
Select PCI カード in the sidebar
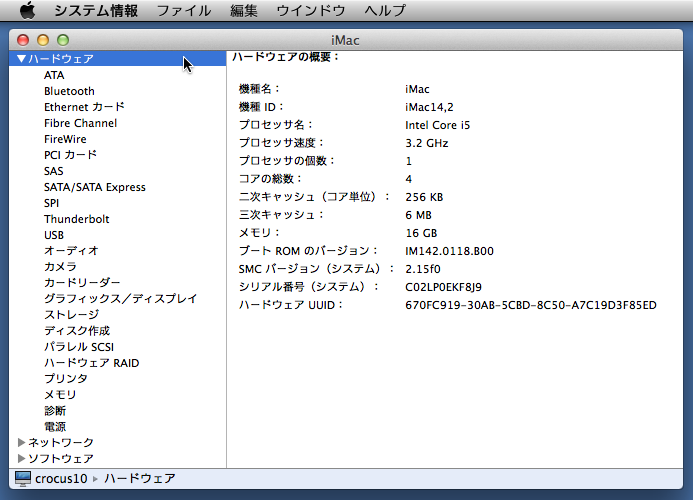click(x=70, y=155)
